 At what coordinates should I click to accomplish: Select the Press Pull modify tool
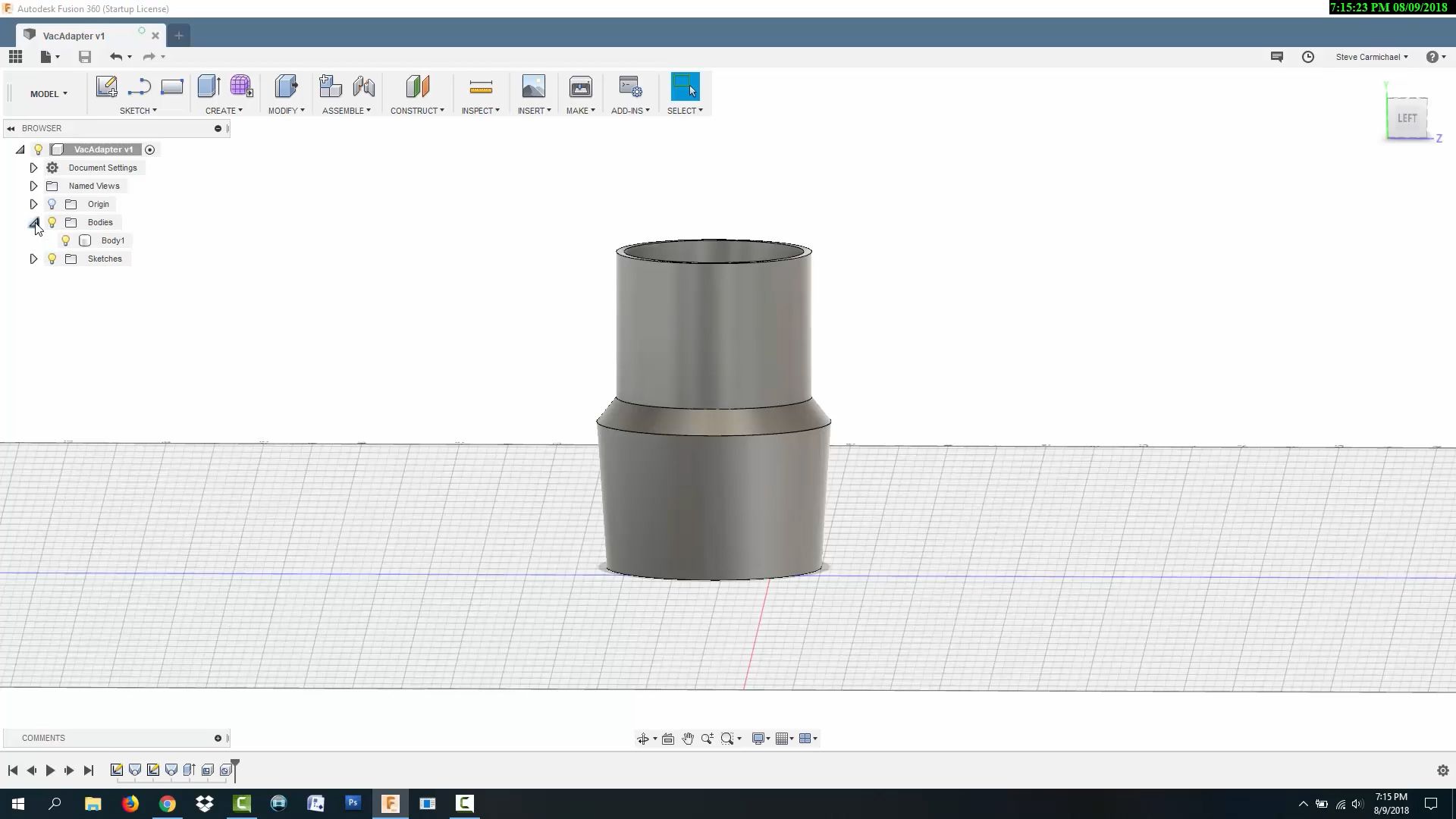[286, 86]
